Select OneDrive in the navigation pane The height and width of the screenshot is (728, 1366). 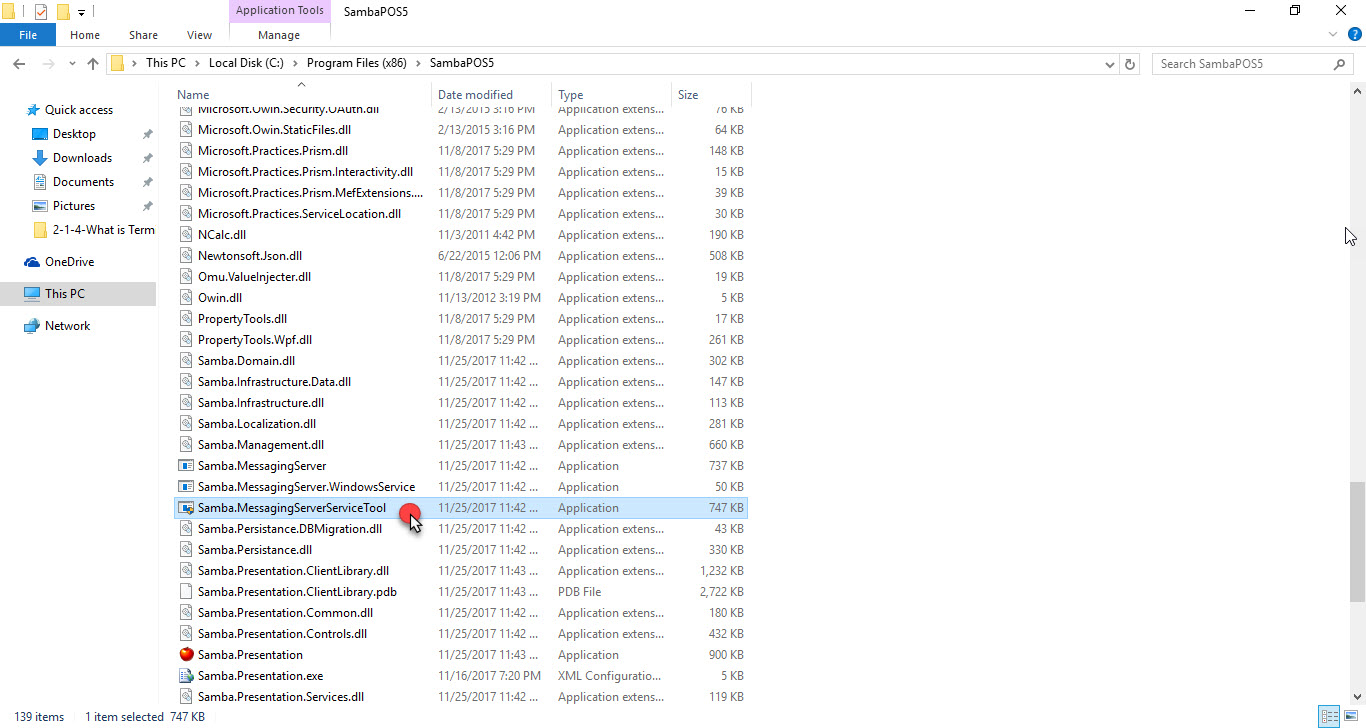tap(69, 262)
